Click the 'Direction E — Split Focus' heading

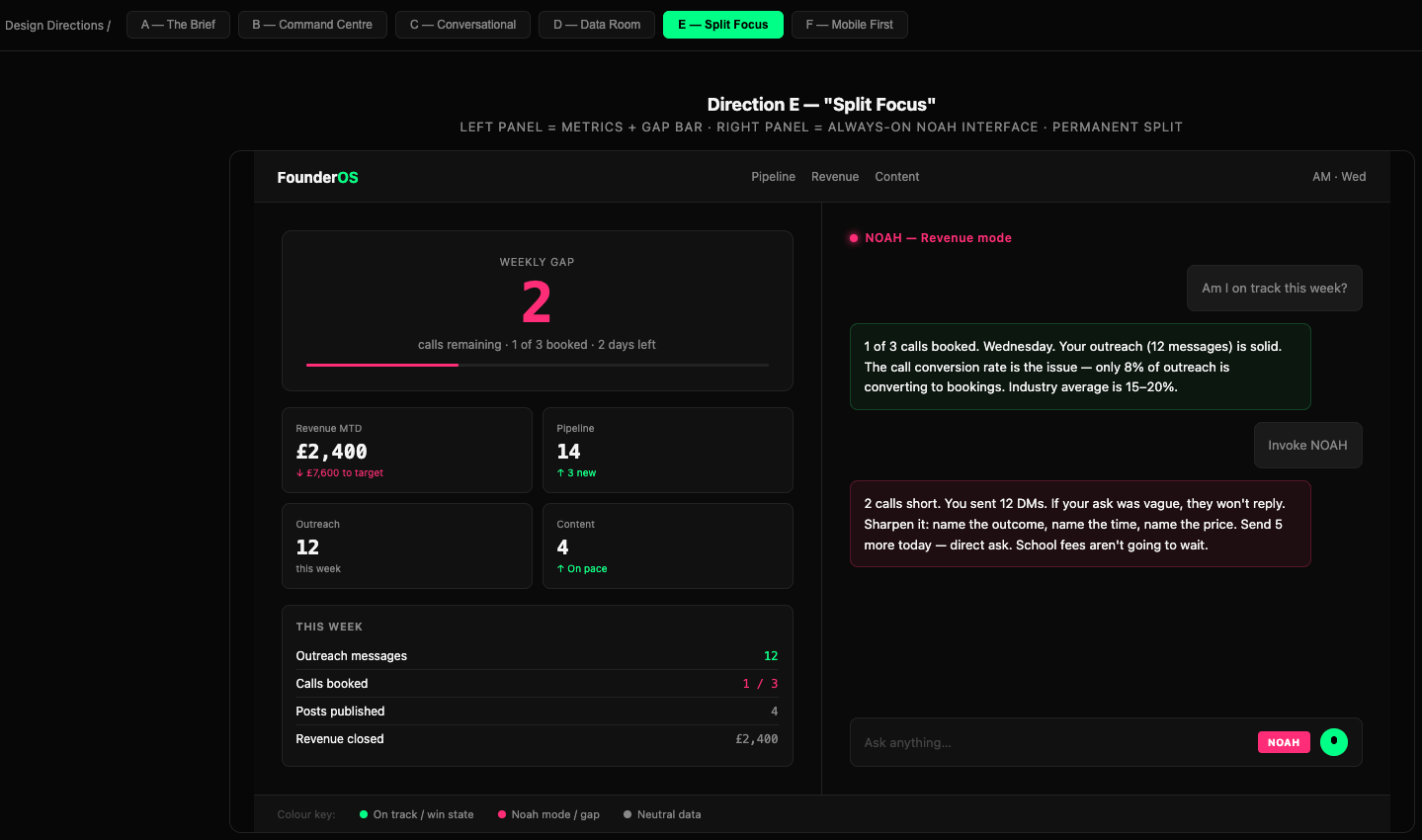[x=821, y=105]
